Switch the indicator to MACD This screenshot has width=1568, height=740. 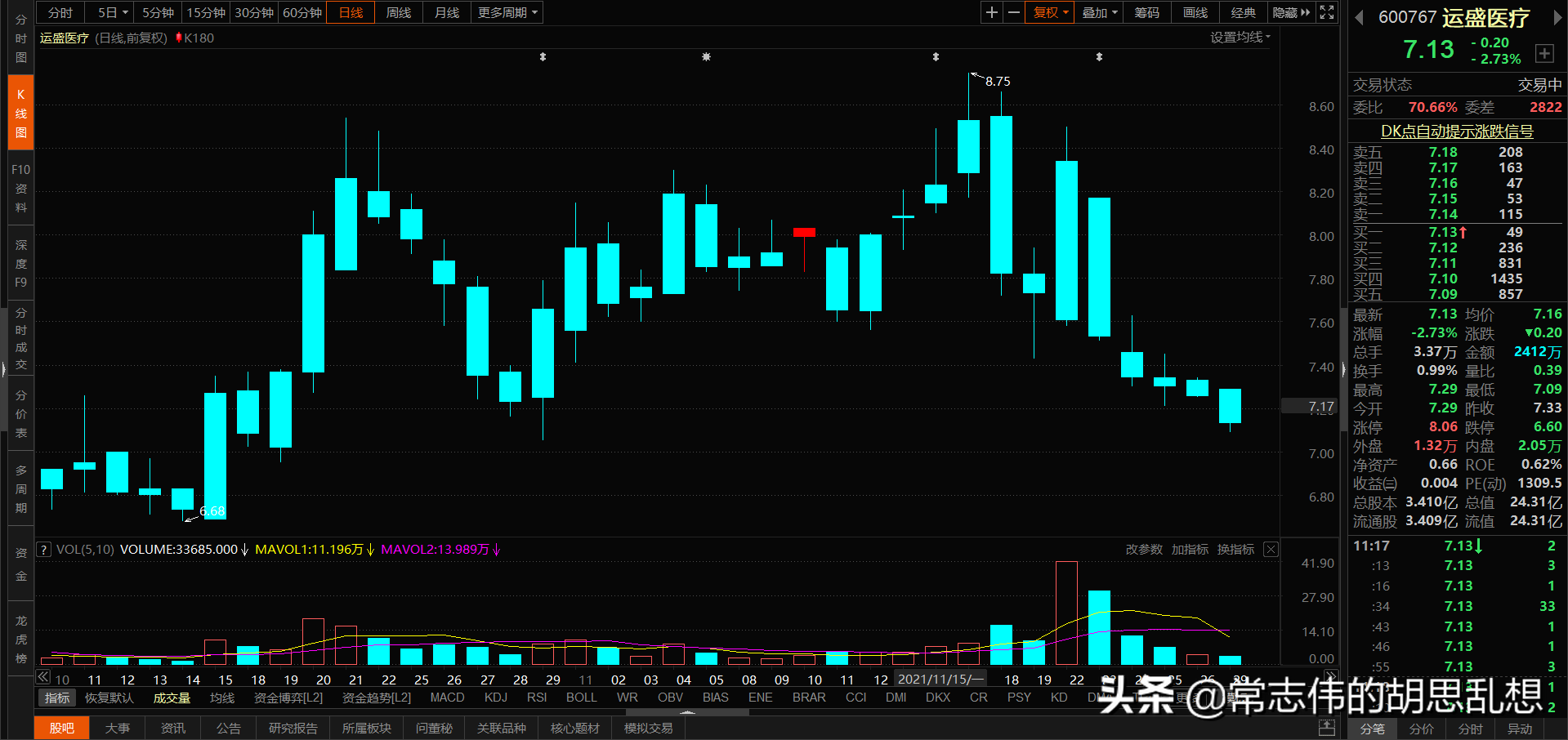(x=447, y=698)
